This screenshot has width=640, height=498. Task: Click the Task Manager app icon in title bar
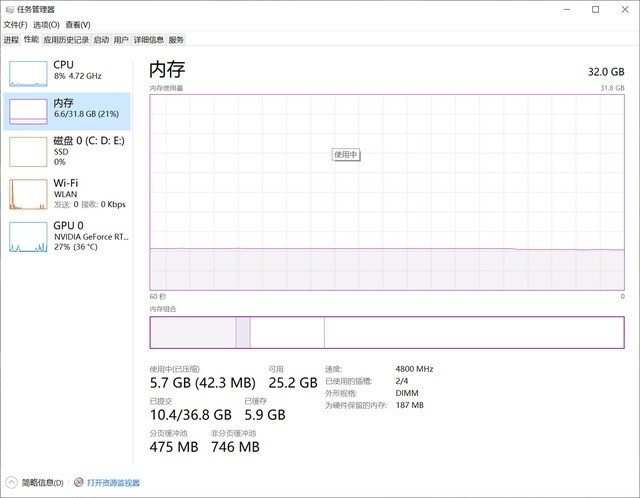tap(8, 9)
